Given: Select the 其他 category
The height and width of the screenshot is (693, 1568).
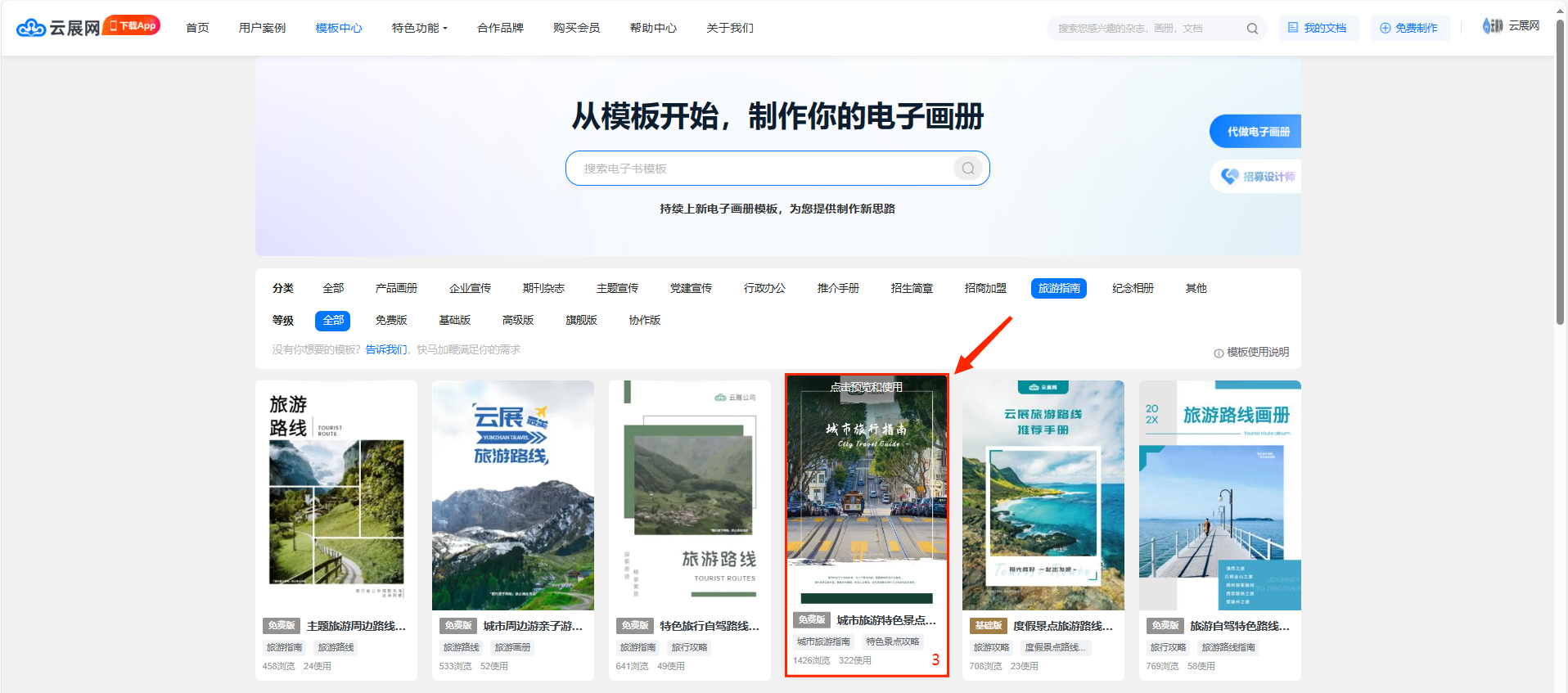Looking at the screenshot, I should (1196, 288).
